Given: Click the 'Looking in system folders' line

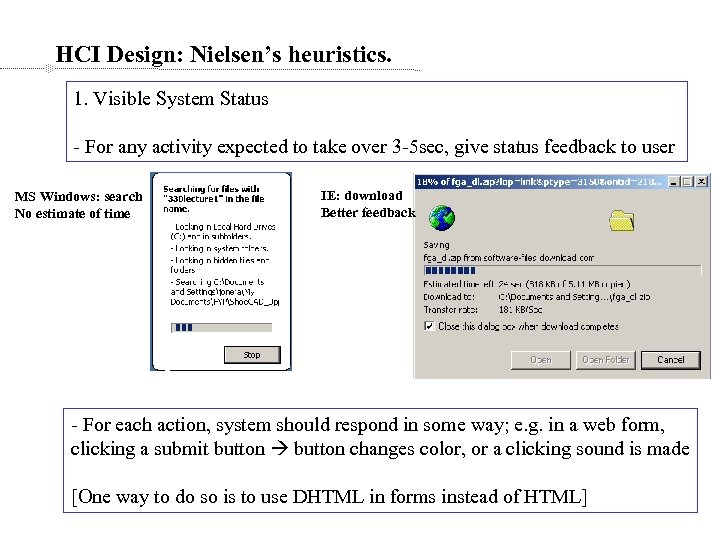Looking at the screenshot, I should coord(219,248).
